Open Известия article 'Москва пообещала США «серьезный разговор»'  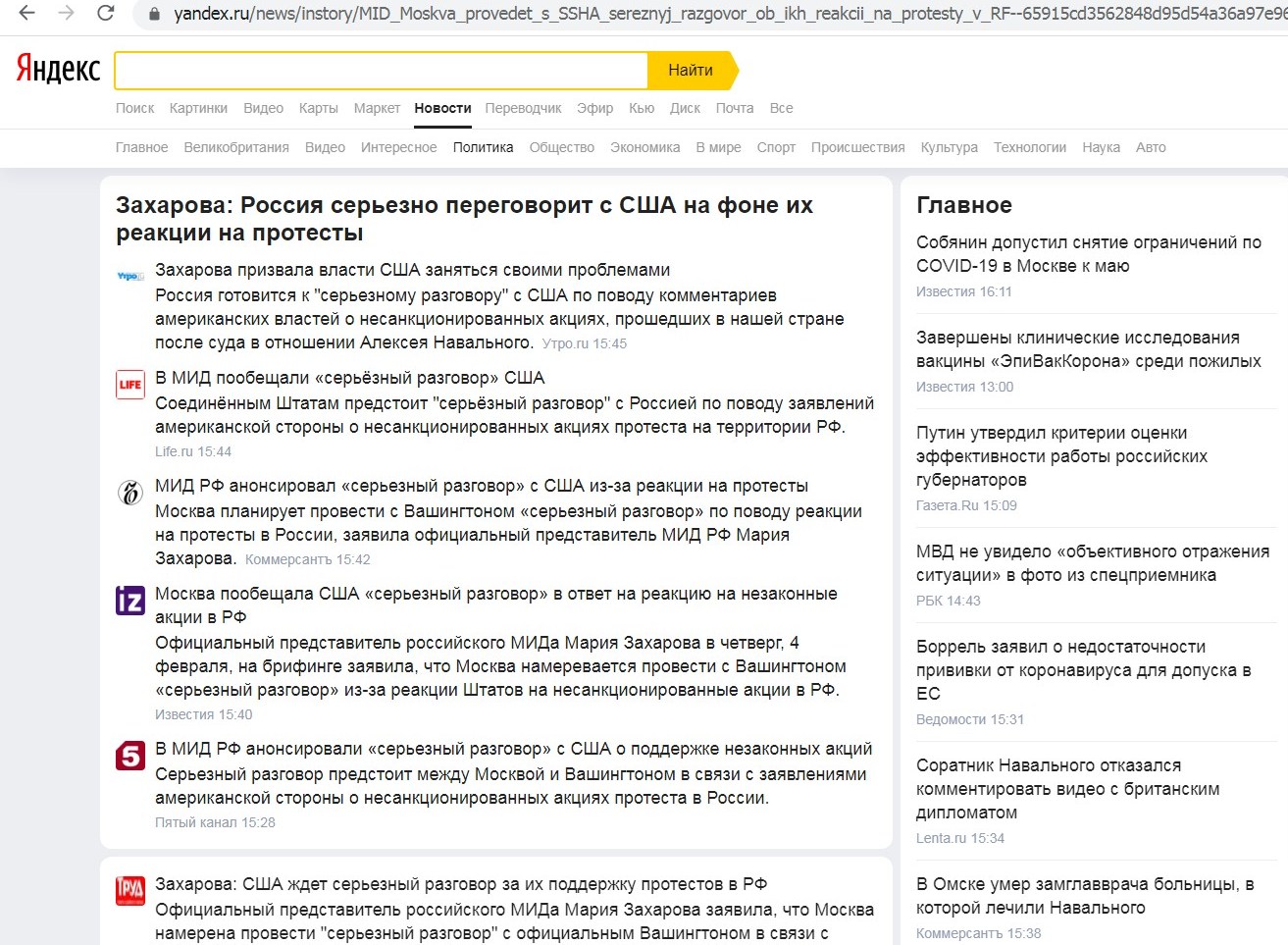pyautogui.click(x=496, y=605)
